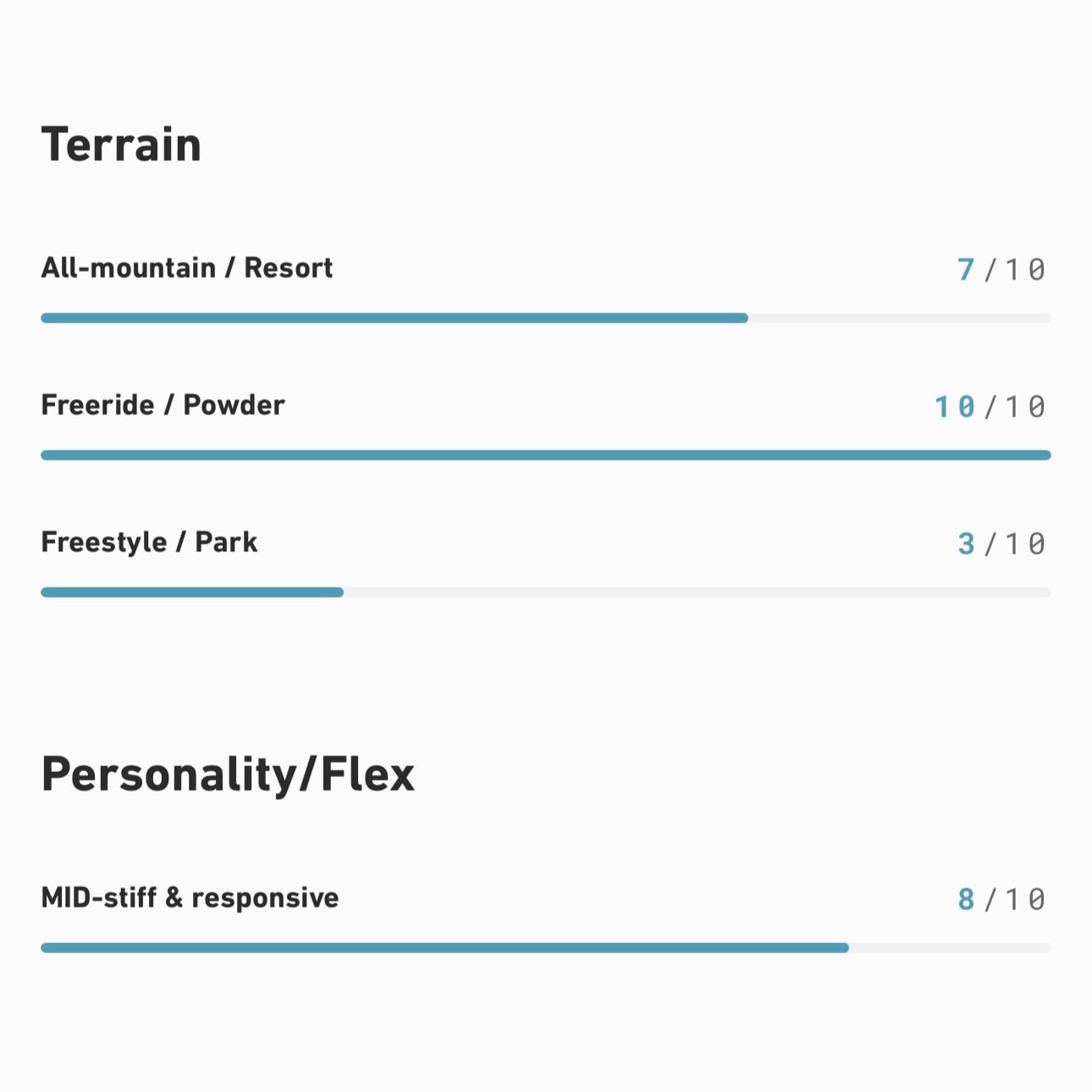Click the blue 8 in flex rating
This screenshot has height=1092, width=1092.
pos(966,899)
